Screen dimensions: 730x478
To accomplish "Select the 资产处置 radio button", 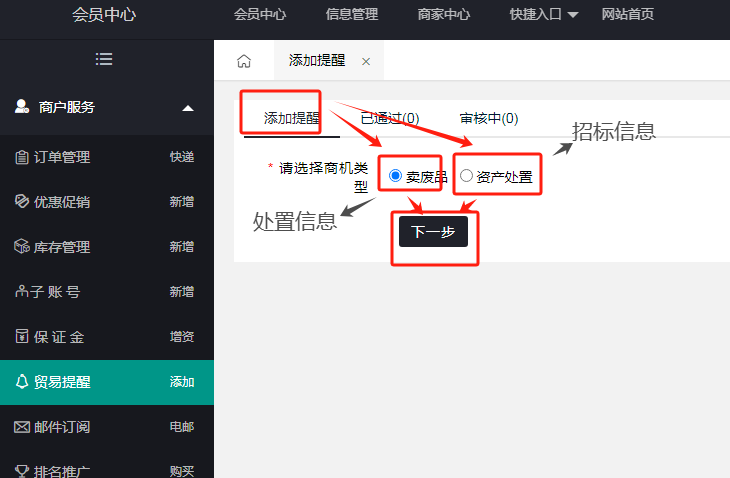I will click(x=466, y=176).
